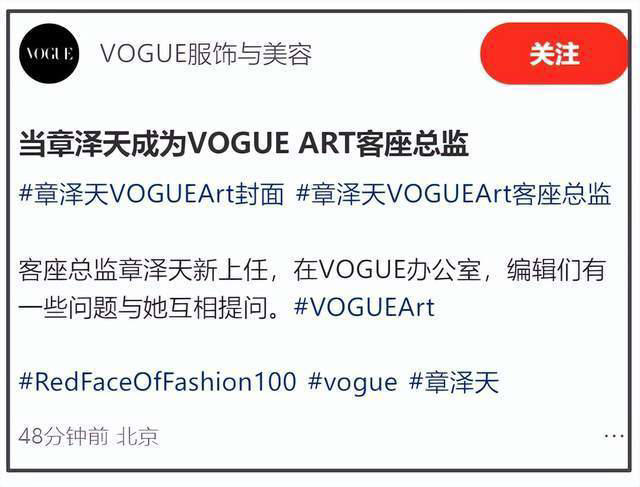Click the 48分钟前 timestamp

[63, 436]
